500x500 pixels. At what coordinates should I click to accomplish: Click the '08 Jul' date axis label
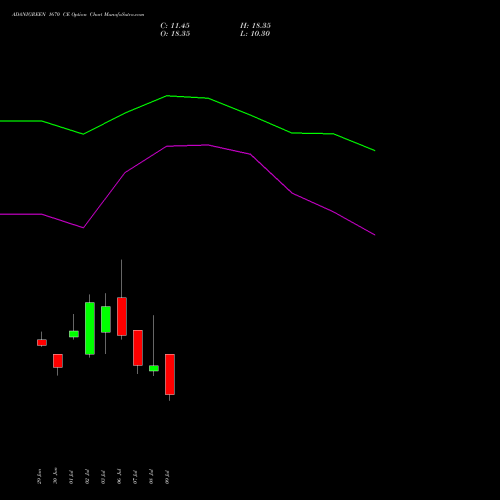tap(151, 477)
